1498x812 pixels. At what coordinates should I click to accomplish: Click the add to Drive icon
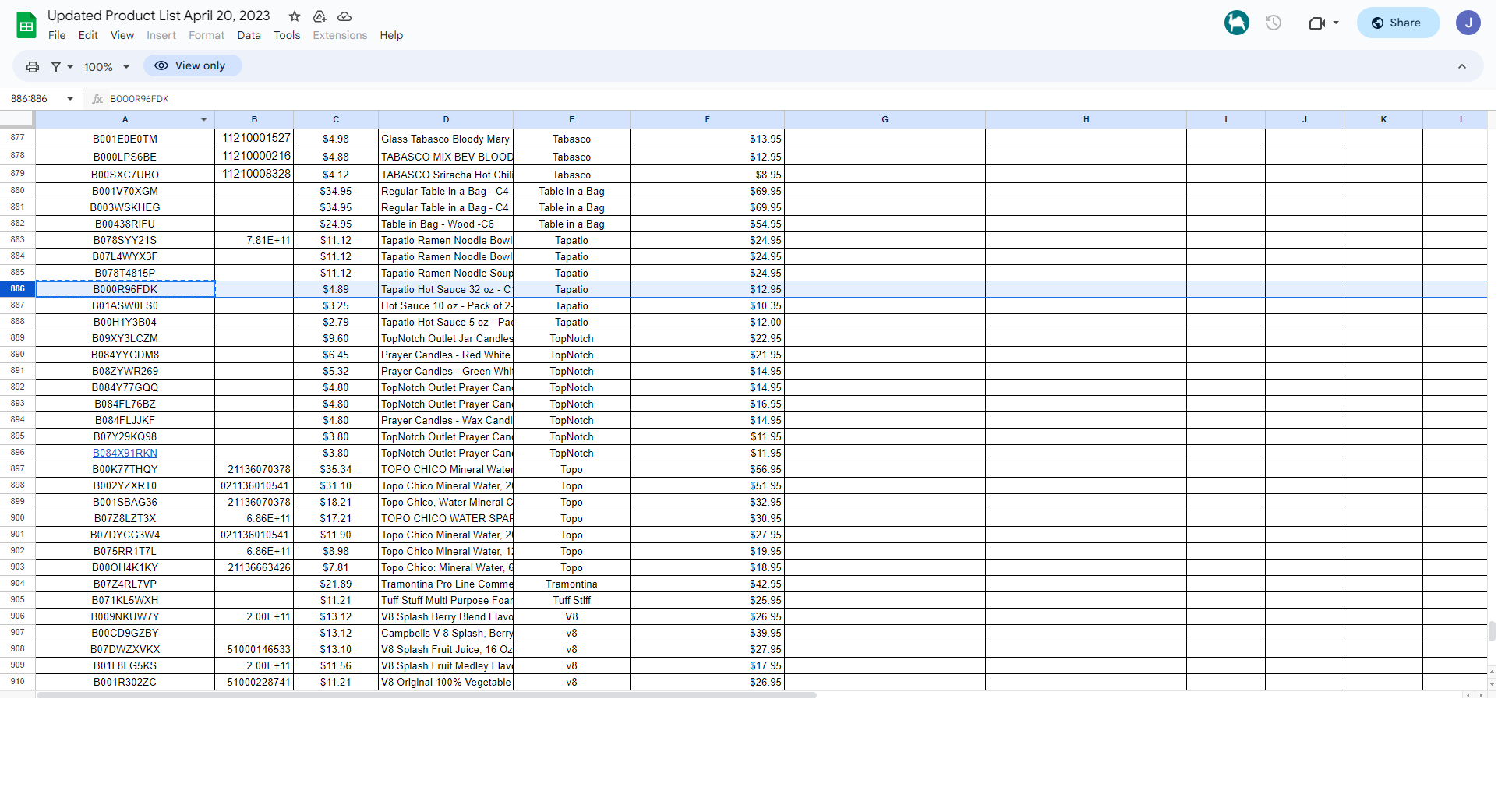320,16
